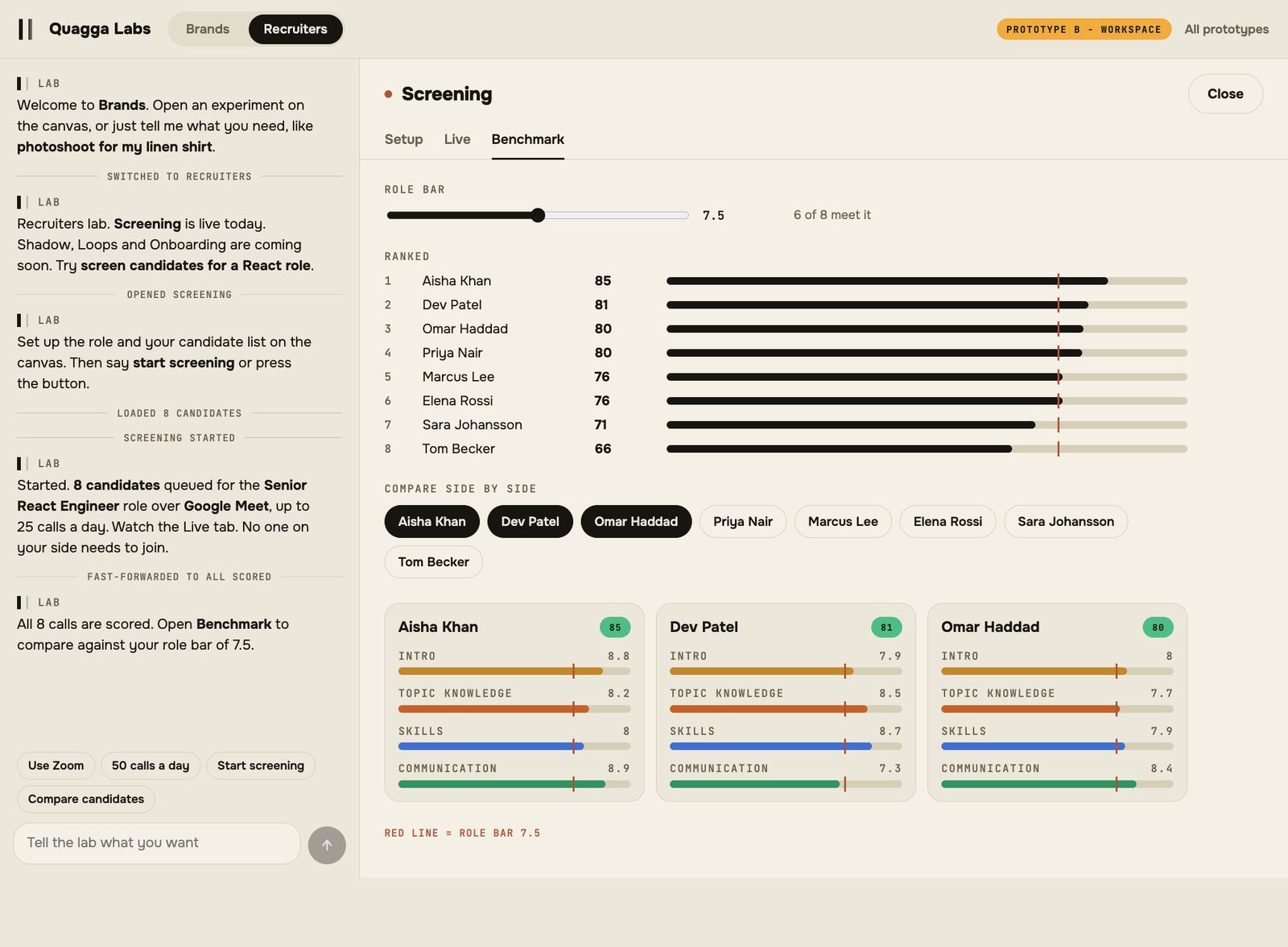Click Aisha Khan's Topic Knowledge bar
Screen dimensions: 1288x947
(x=514, y=709)
